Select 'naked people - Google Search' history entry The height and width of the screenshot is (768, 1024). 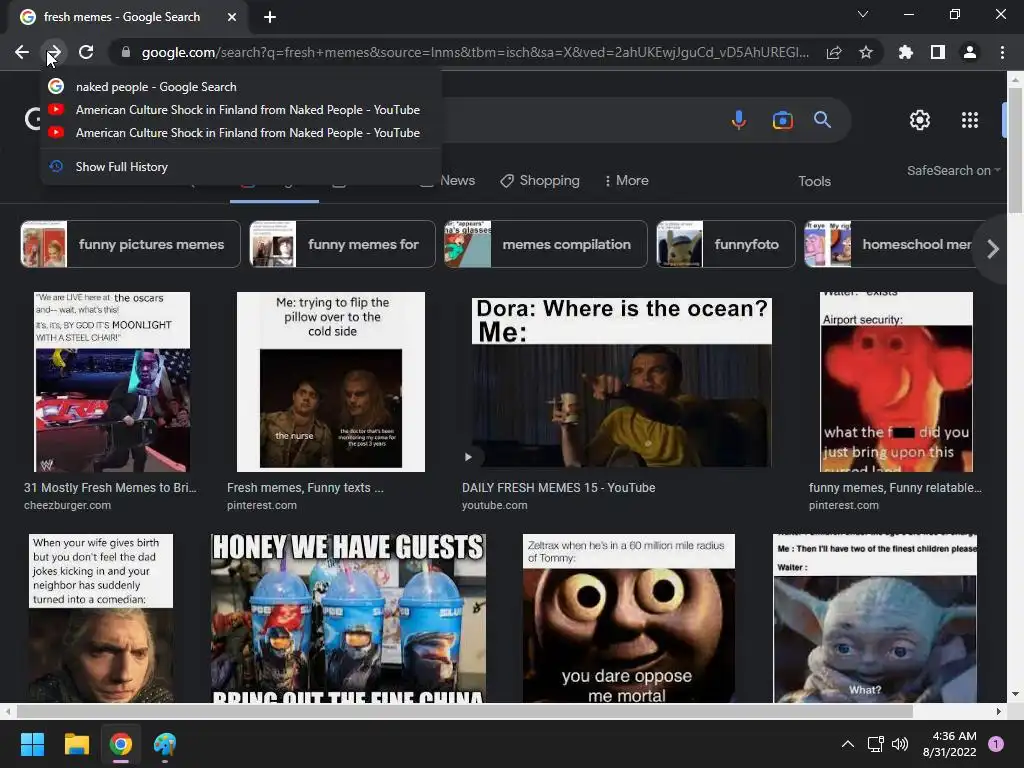click(241, 87)
